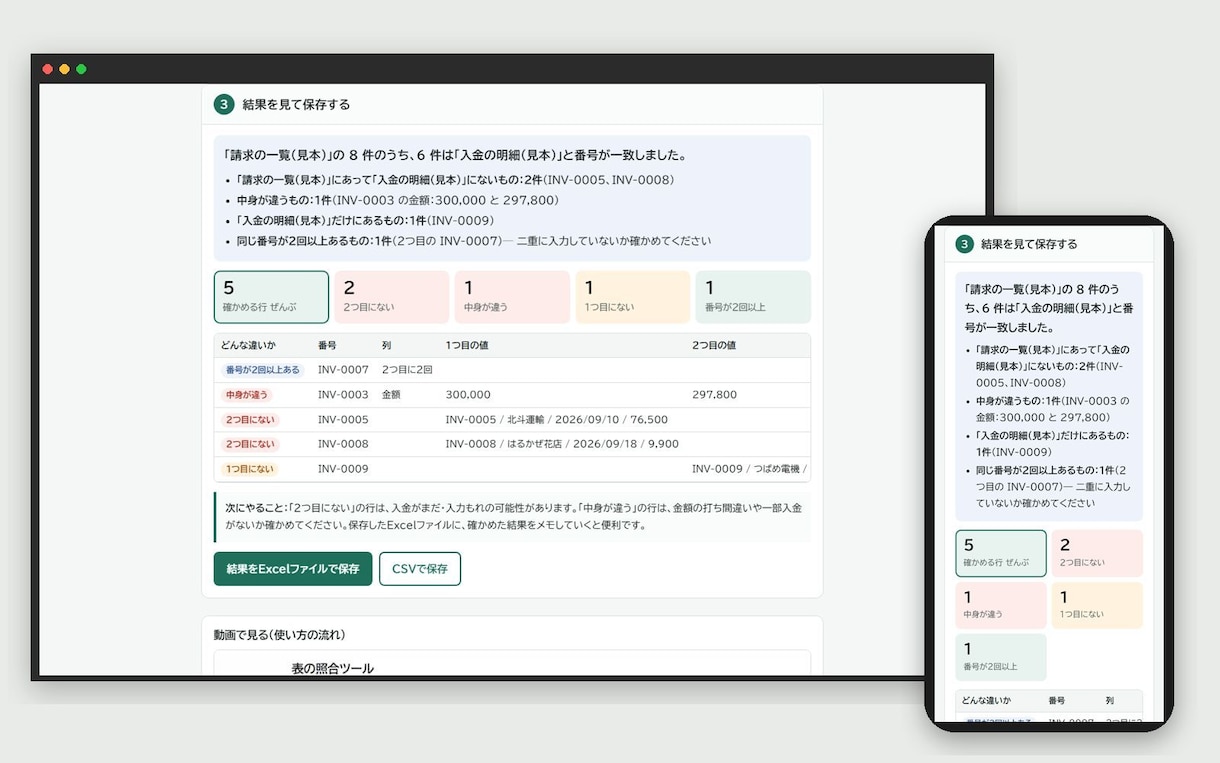
Task: Click the yellow minimize dot of the browser window
Action: pos(64,69)
